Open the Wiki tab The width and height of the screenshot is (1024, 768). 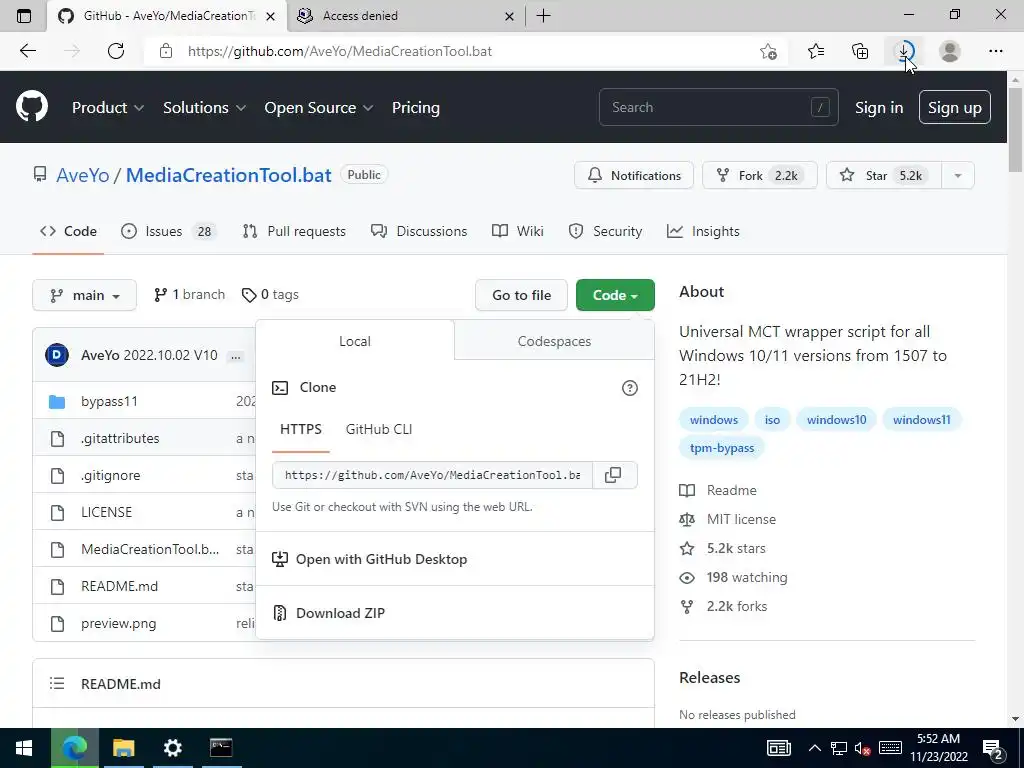pyautogui.click(x=518, y=231)
